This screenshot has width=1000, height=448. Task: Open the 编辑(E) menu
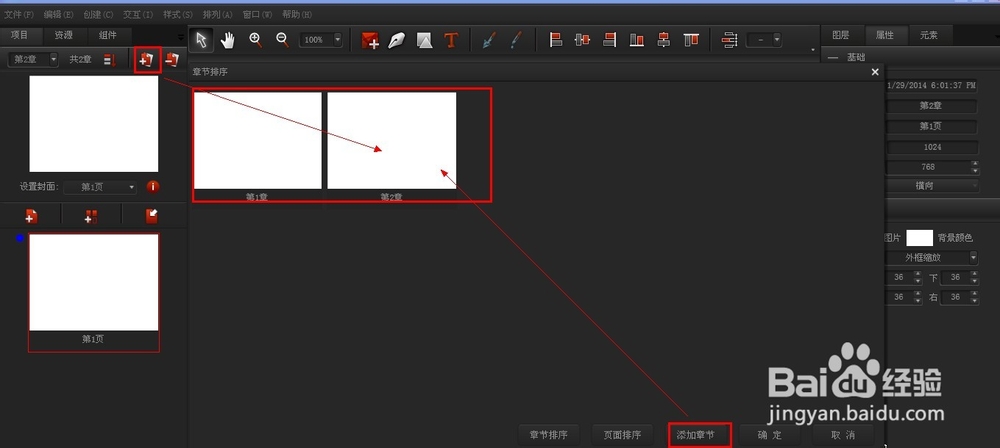[59, 14]
